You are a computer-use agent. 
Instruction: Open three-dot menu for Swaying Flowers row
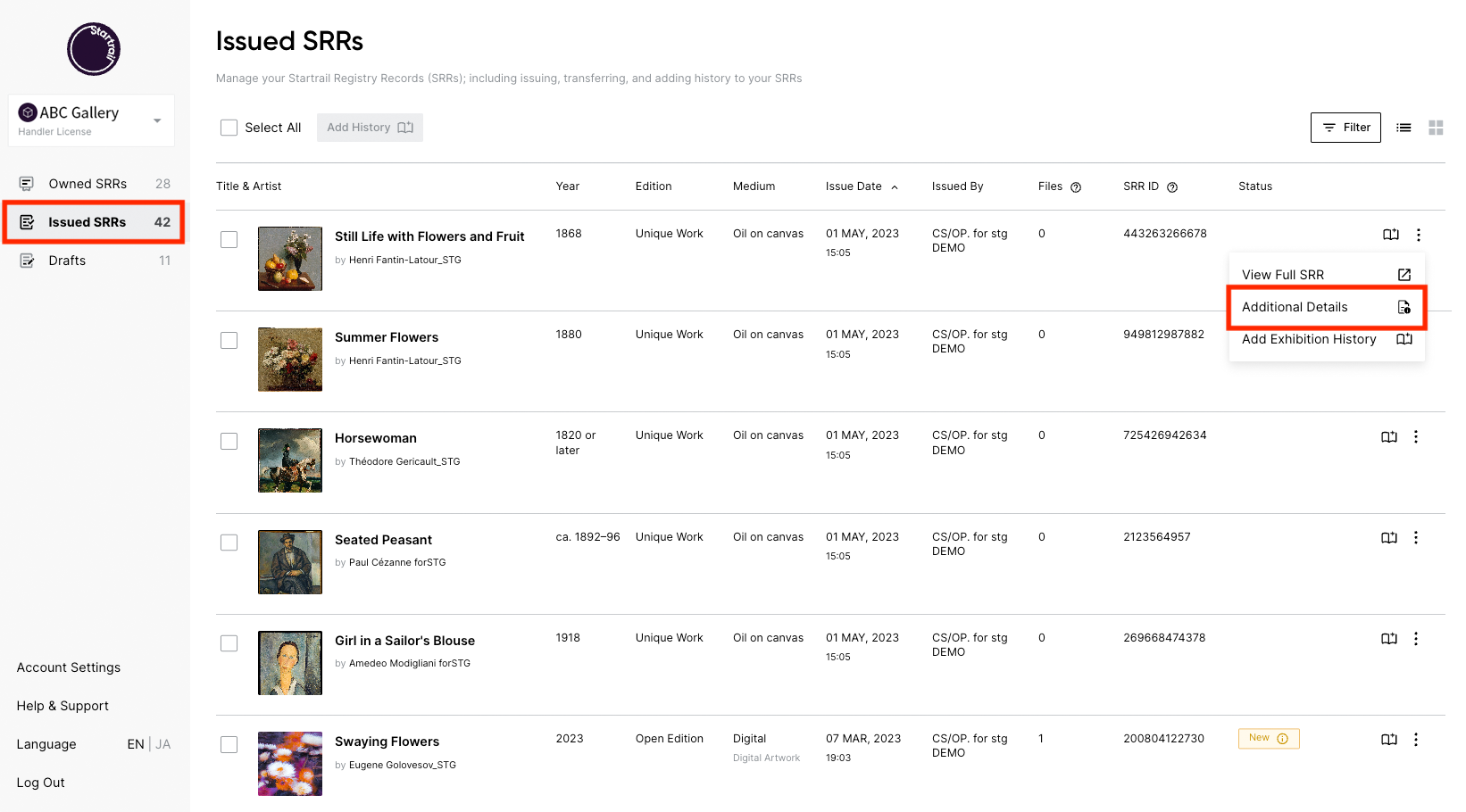tap(1416, 740)
